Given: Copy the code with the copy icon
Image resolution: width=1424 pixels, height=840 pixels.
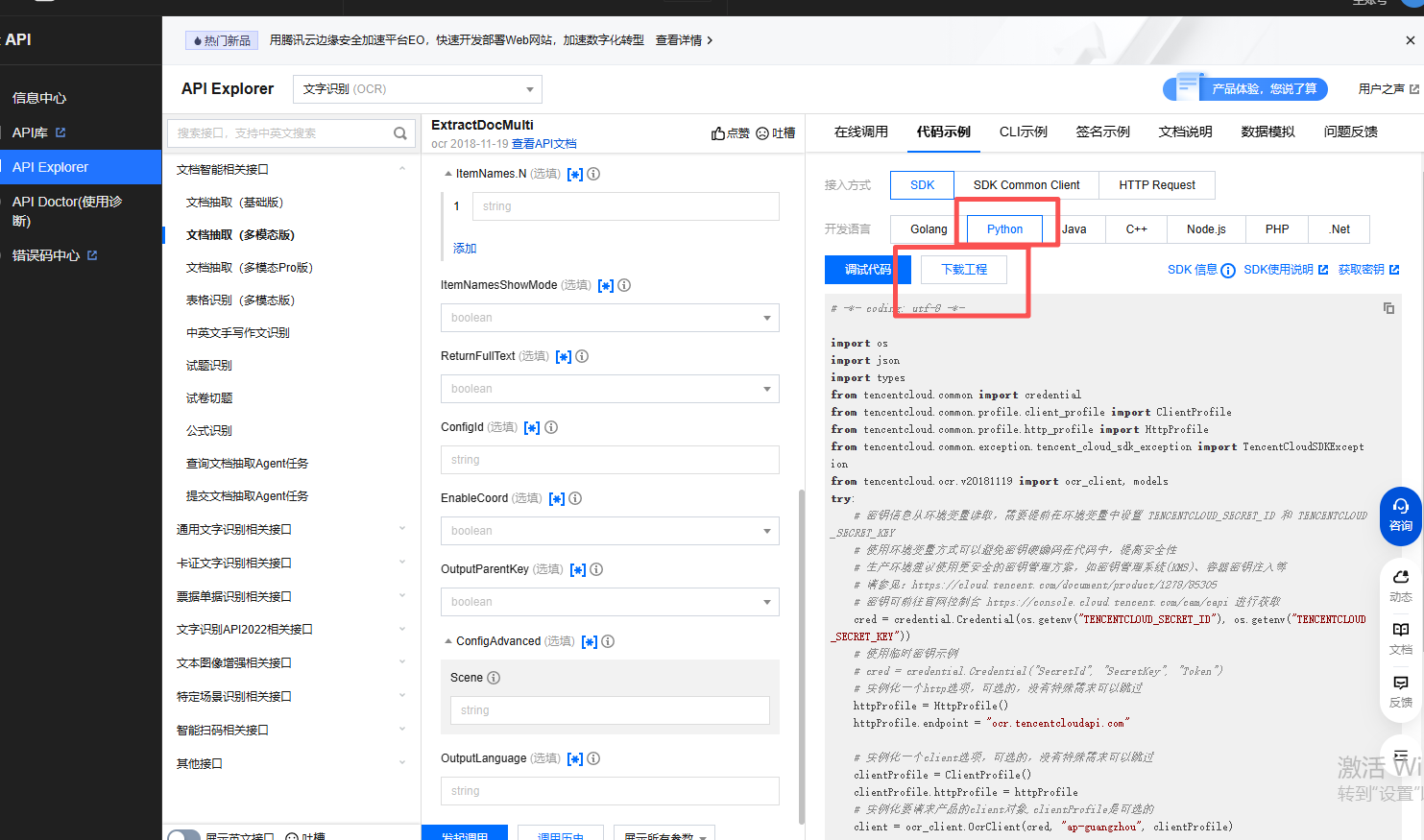Looking at the screenshot, I should coord(1388,308).
